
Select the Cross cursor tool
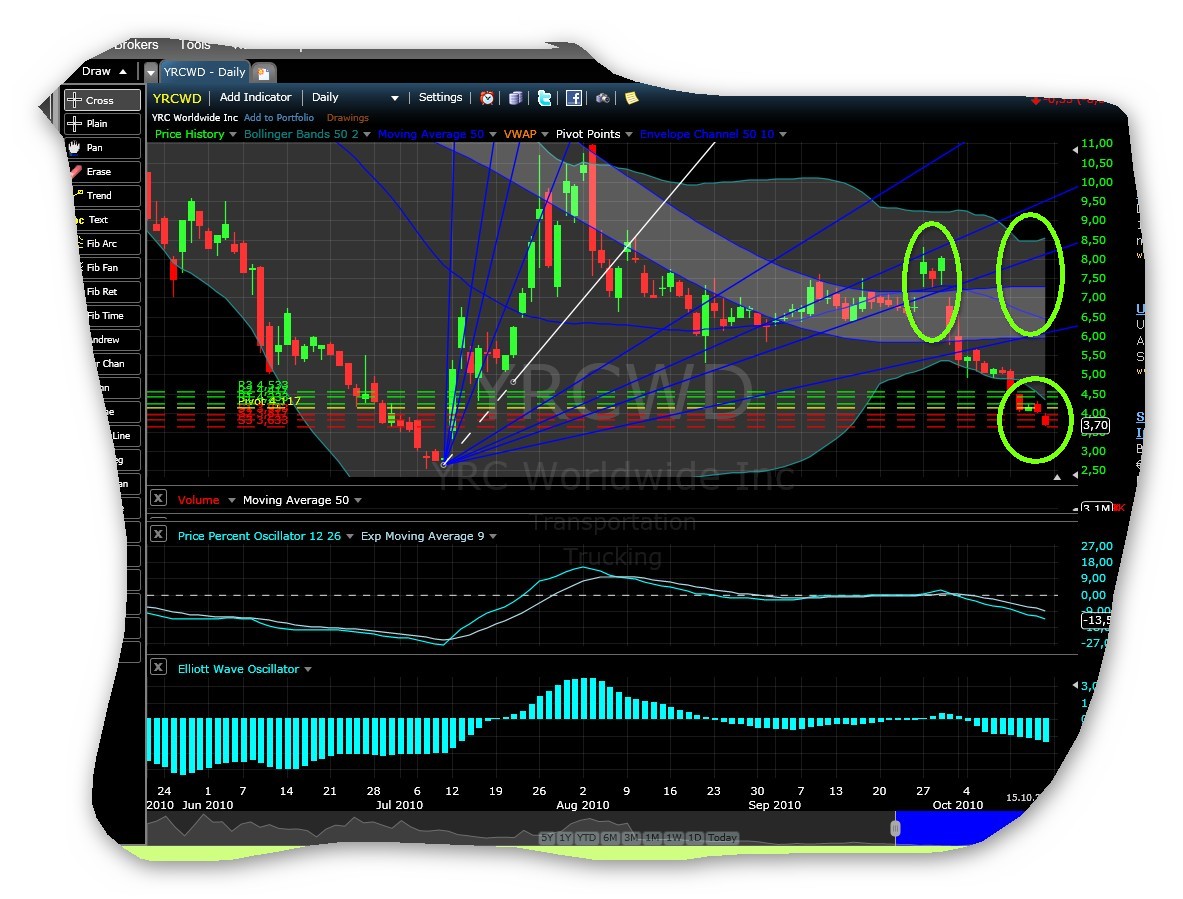tap(102, 100)
